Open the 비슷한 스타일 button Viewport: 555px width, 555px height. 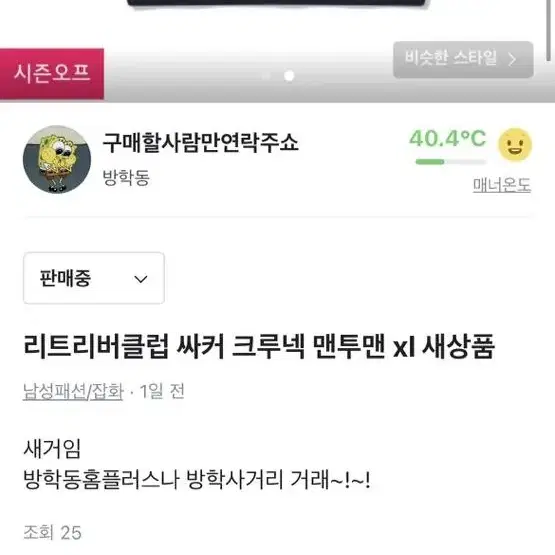tap(463, 59)
